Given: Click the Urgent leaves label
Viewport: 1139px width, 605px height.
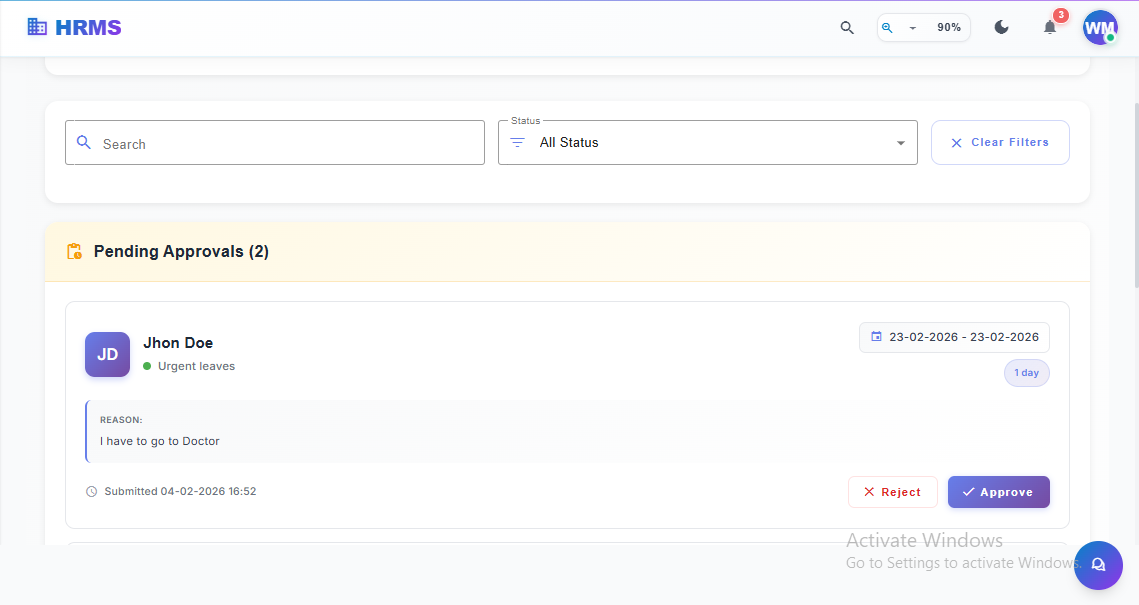Looking at the screenshot, I should 196,366.
